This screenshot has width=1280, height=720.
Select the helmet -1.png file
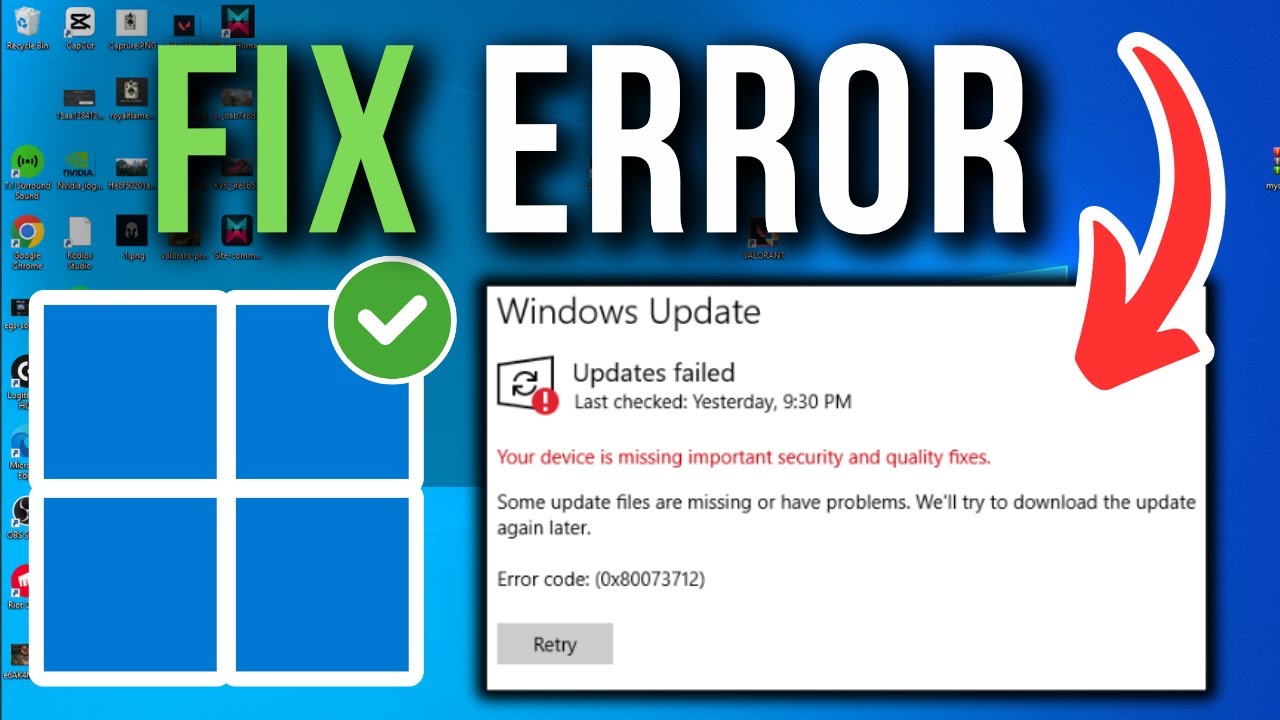tap(131, 238)
